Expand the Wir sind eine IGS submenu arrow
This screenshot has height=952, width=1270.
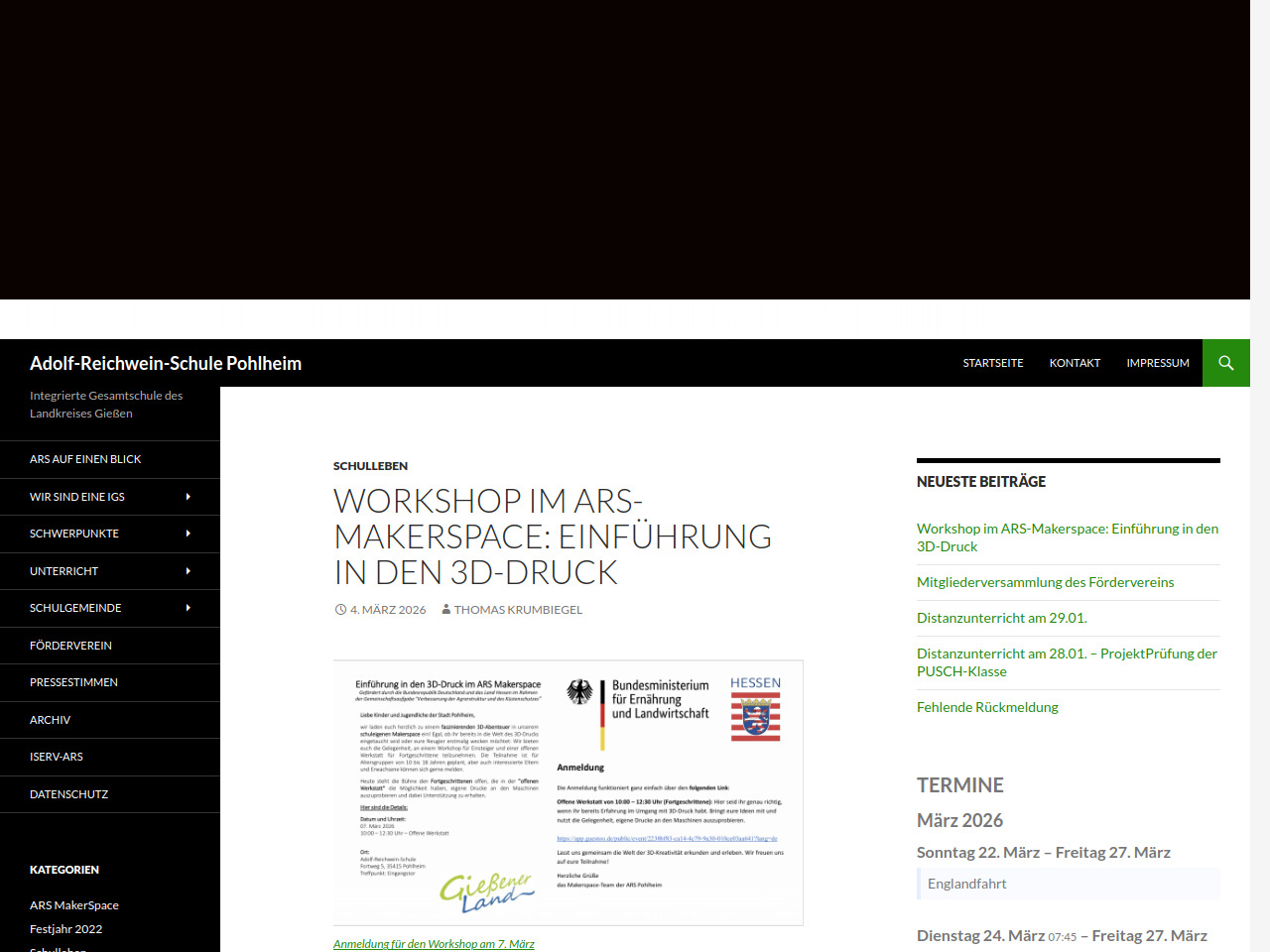click(x=189, y=497)
